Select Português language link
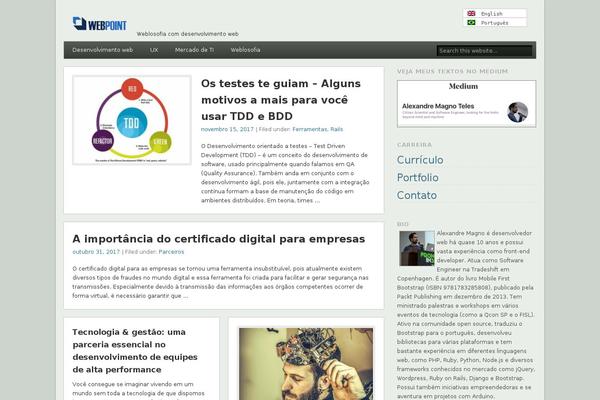Viewport: 600px width, 400px height. click(x=495, y=23)
